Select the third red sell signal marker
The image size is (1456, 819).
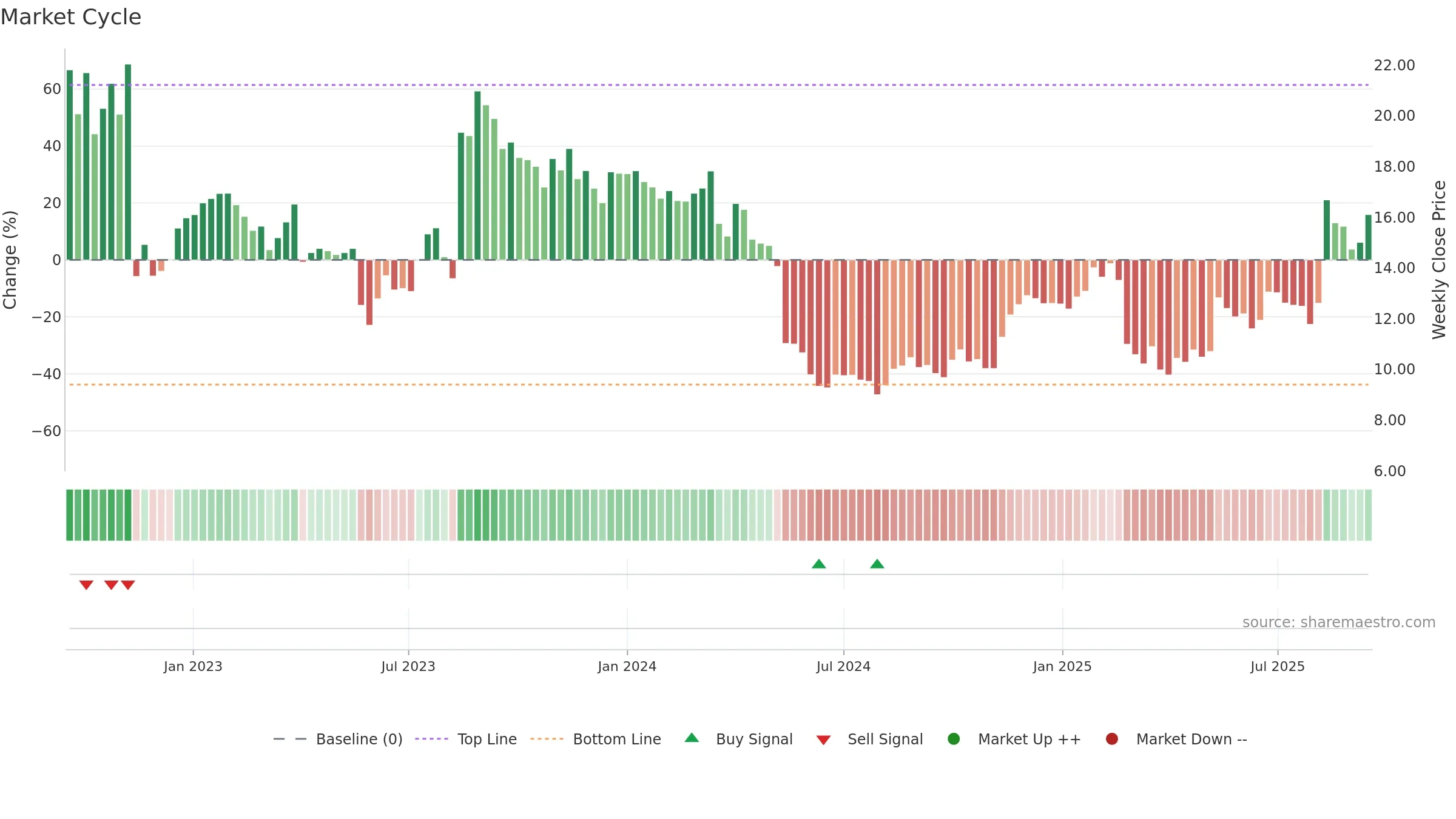(128, 585)
